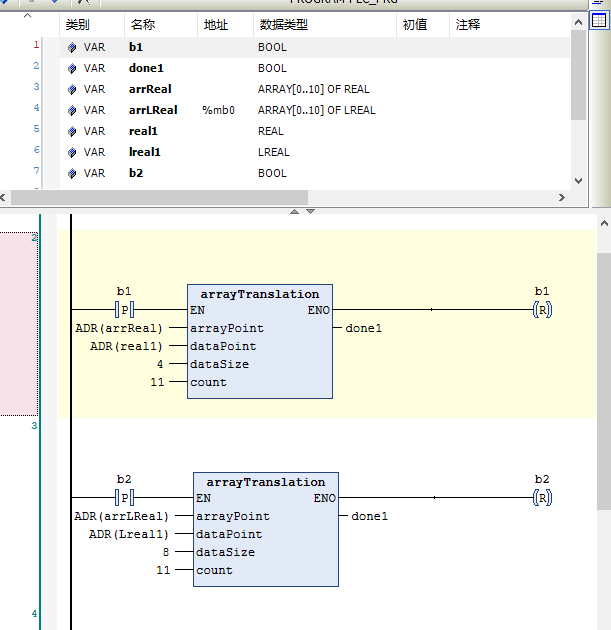Click the declaration table horizontal scrollbar thumb
This screenshot has width=611, height=630.
tap(159, 198)
